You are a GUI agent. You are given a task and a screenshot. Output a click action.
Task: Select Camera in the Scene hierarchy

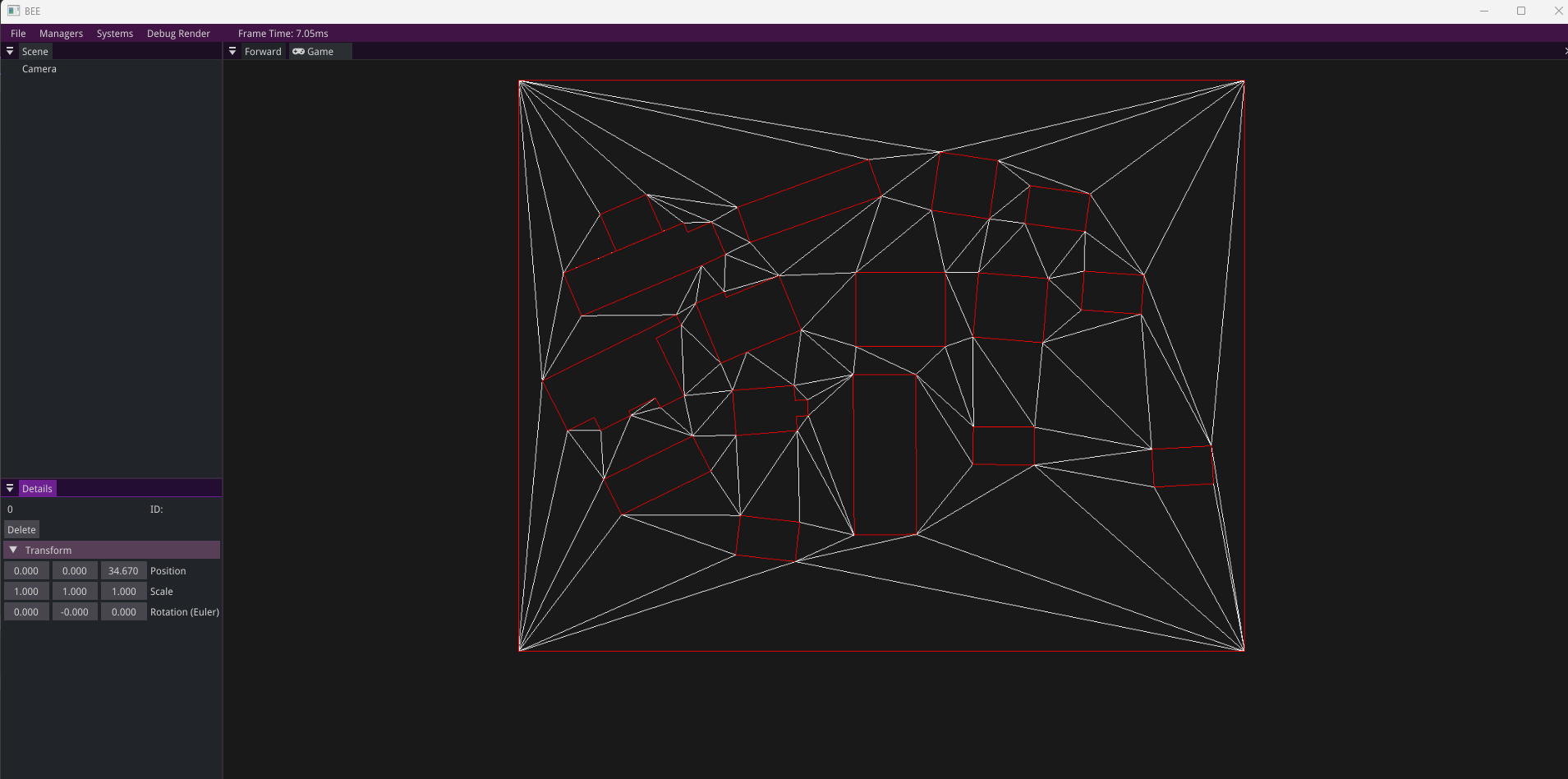point(39,68)
